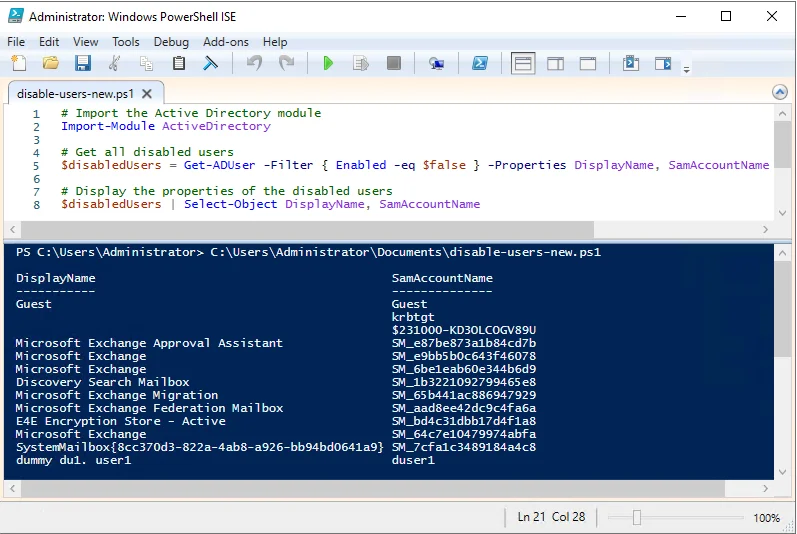The image size is (797, 534).
Task: Console pane horizontal scroll right arrow
Action: (x=765, y=488)
